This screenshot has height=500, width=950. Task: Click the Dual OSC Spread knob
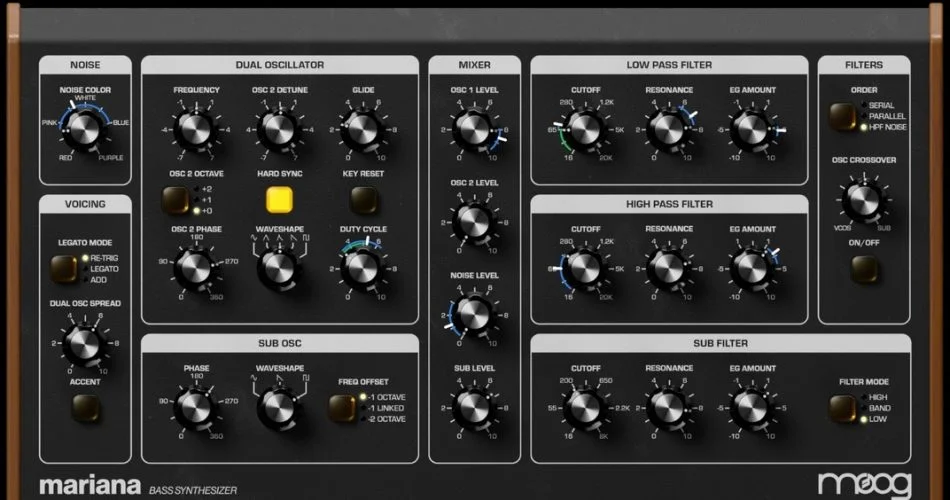(x=84, y=343)
